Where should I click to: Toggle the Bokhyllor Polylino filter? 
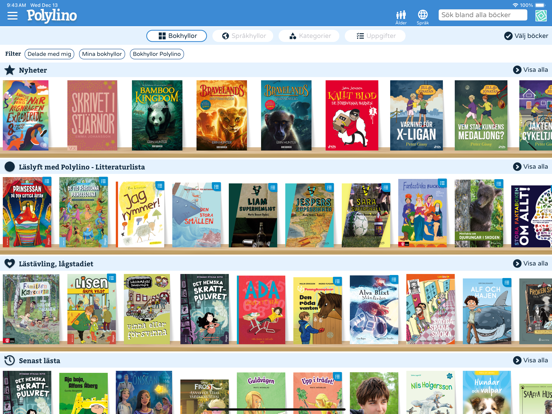click(x=157, y=54)
